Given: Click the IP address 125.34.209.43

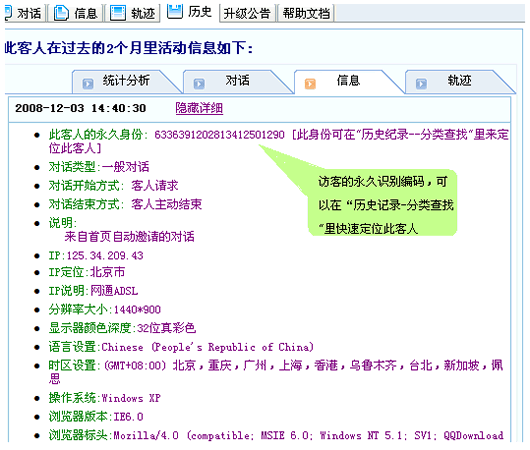Looking at the screenshot, I should tap(105, 255).
